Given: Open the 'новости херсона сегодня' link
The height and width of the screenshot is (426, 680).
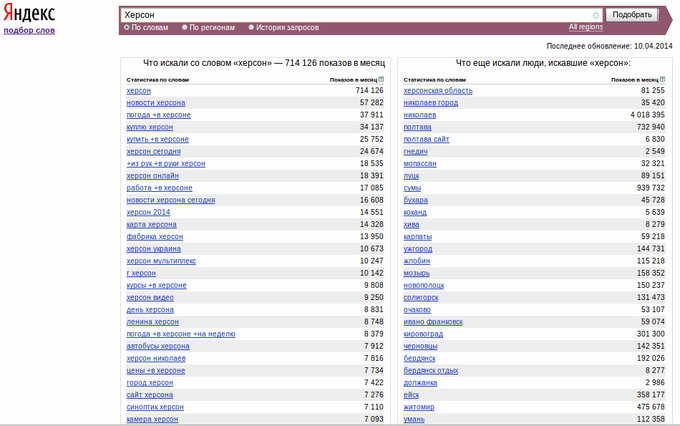Looking at the screenshot, I should [171, 200].
